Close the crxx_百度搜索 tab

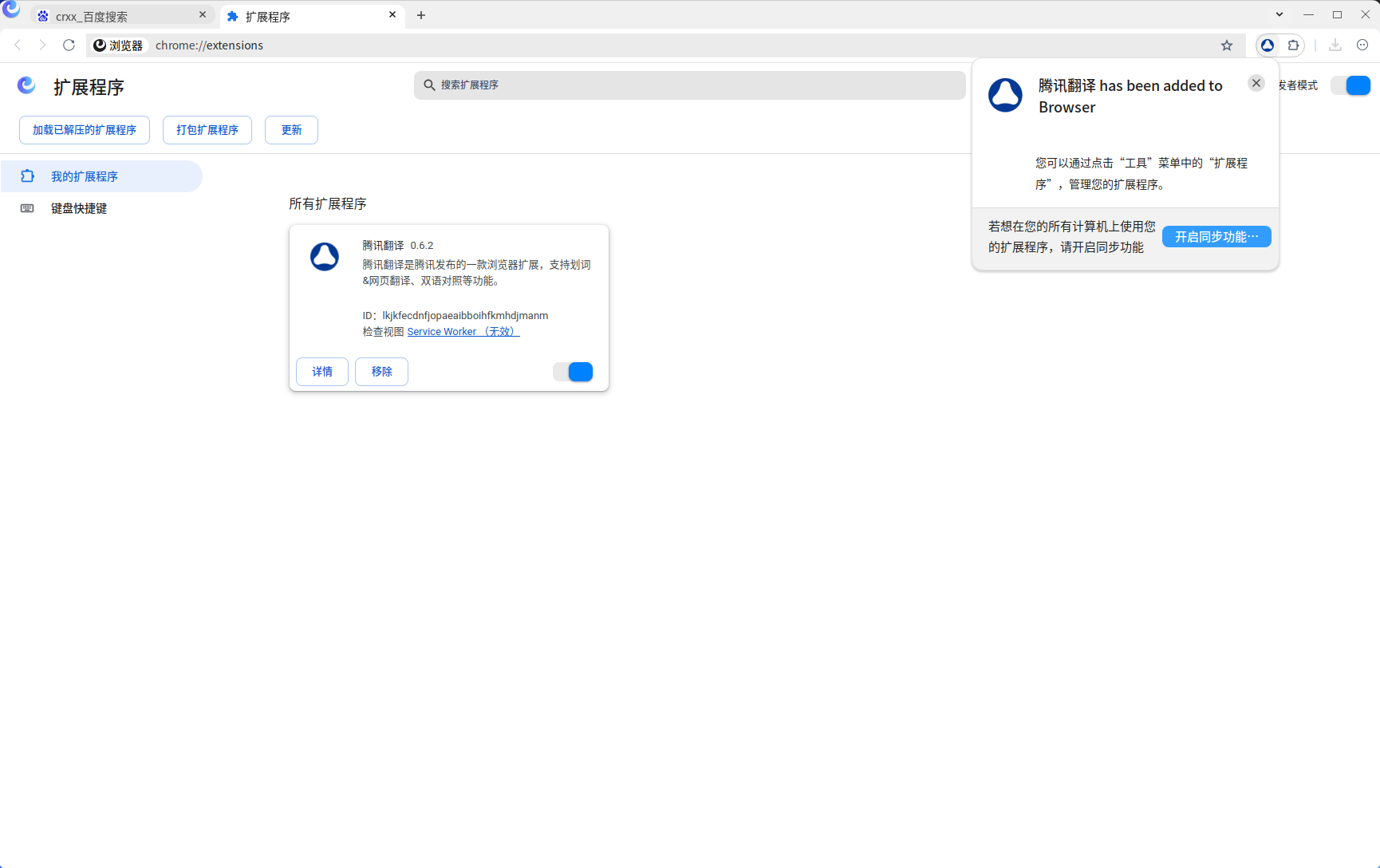pyautogui.click(x=203, y=15)
